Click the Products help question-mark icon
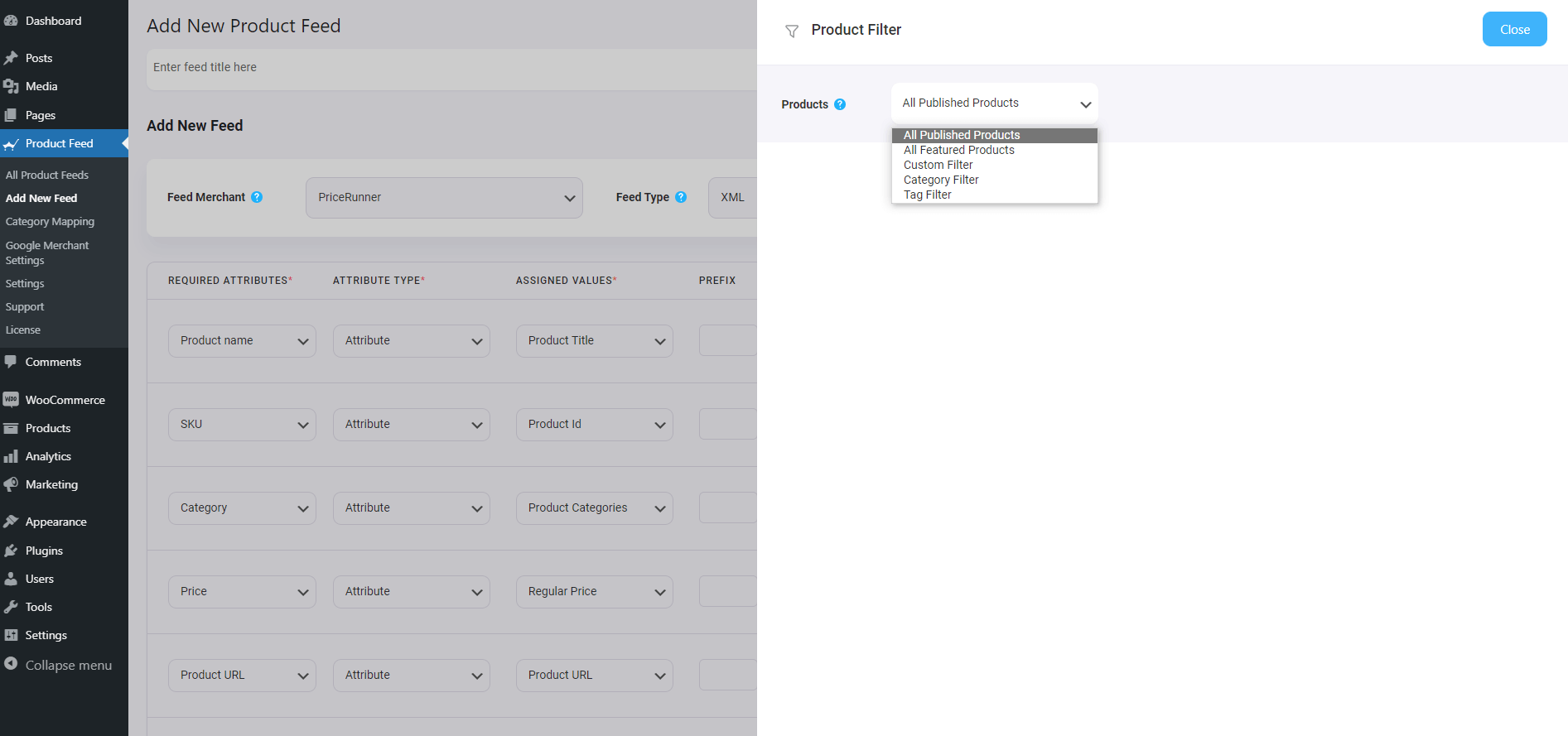This screenshot has height=736, width=1568. (x=840, y=104)
